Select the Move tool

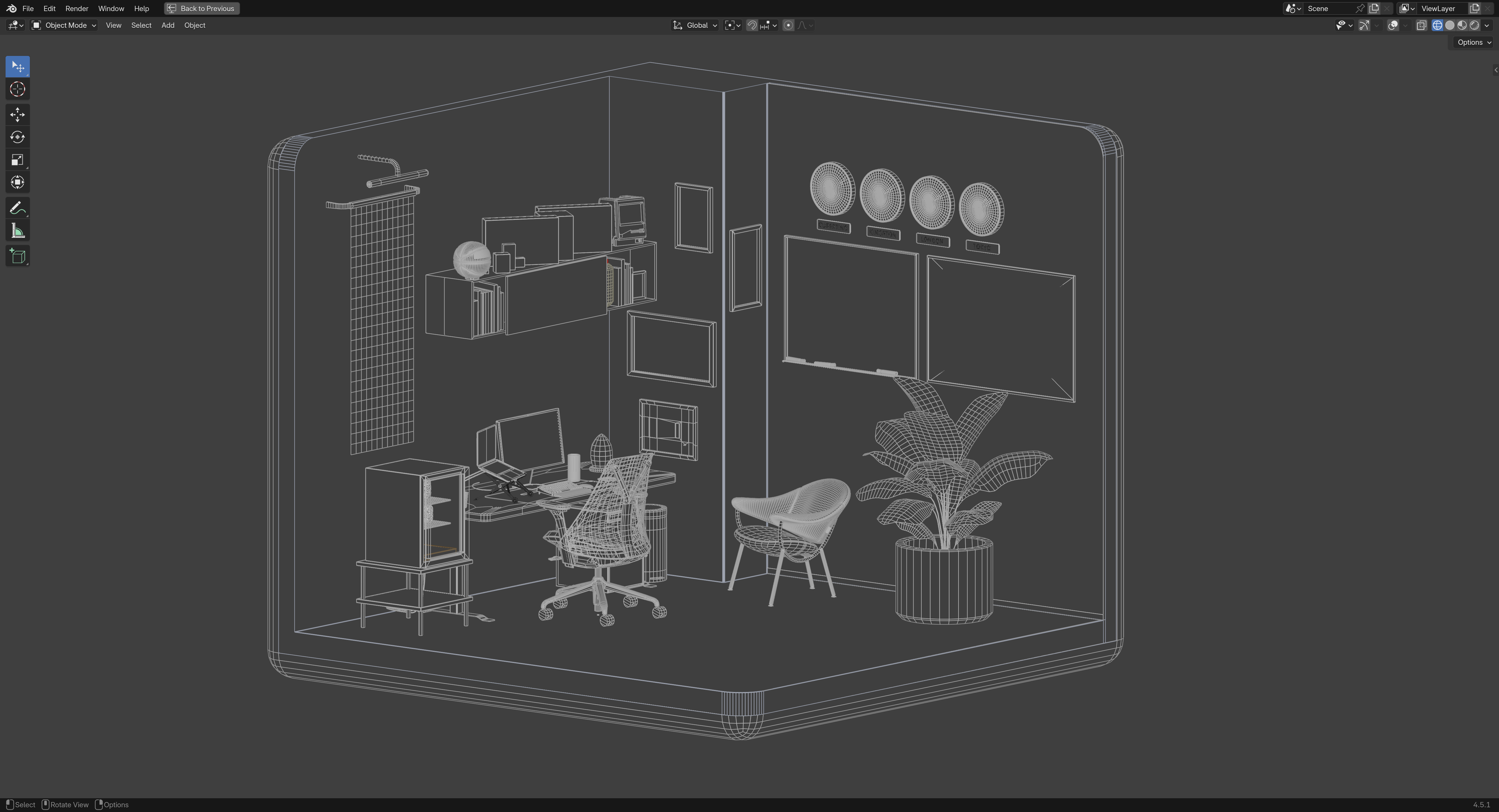click(x=18, y=114)
